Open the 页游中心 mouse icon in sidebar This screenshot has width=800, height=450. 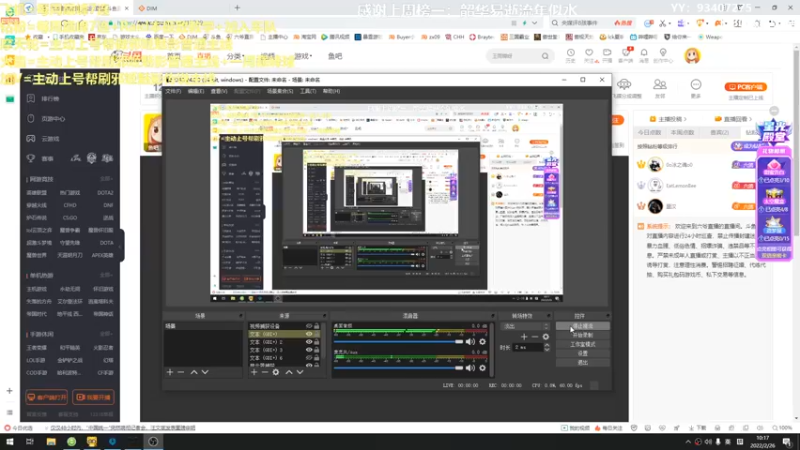31,118
